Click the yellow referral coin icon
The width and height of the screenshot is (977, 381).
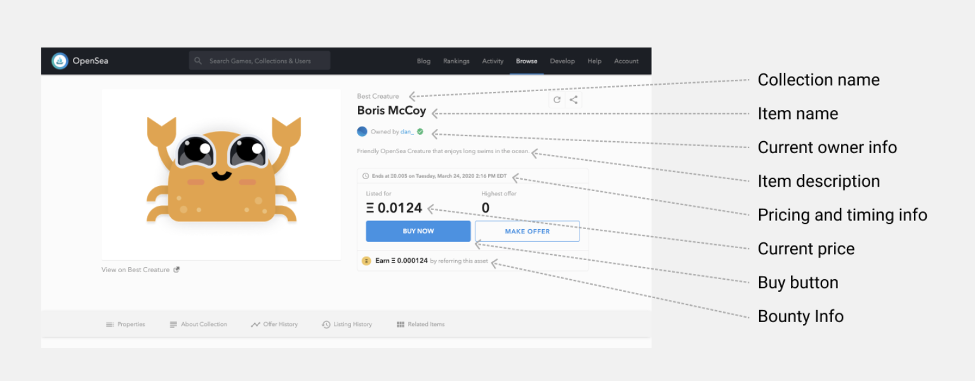tap(366, 261)
